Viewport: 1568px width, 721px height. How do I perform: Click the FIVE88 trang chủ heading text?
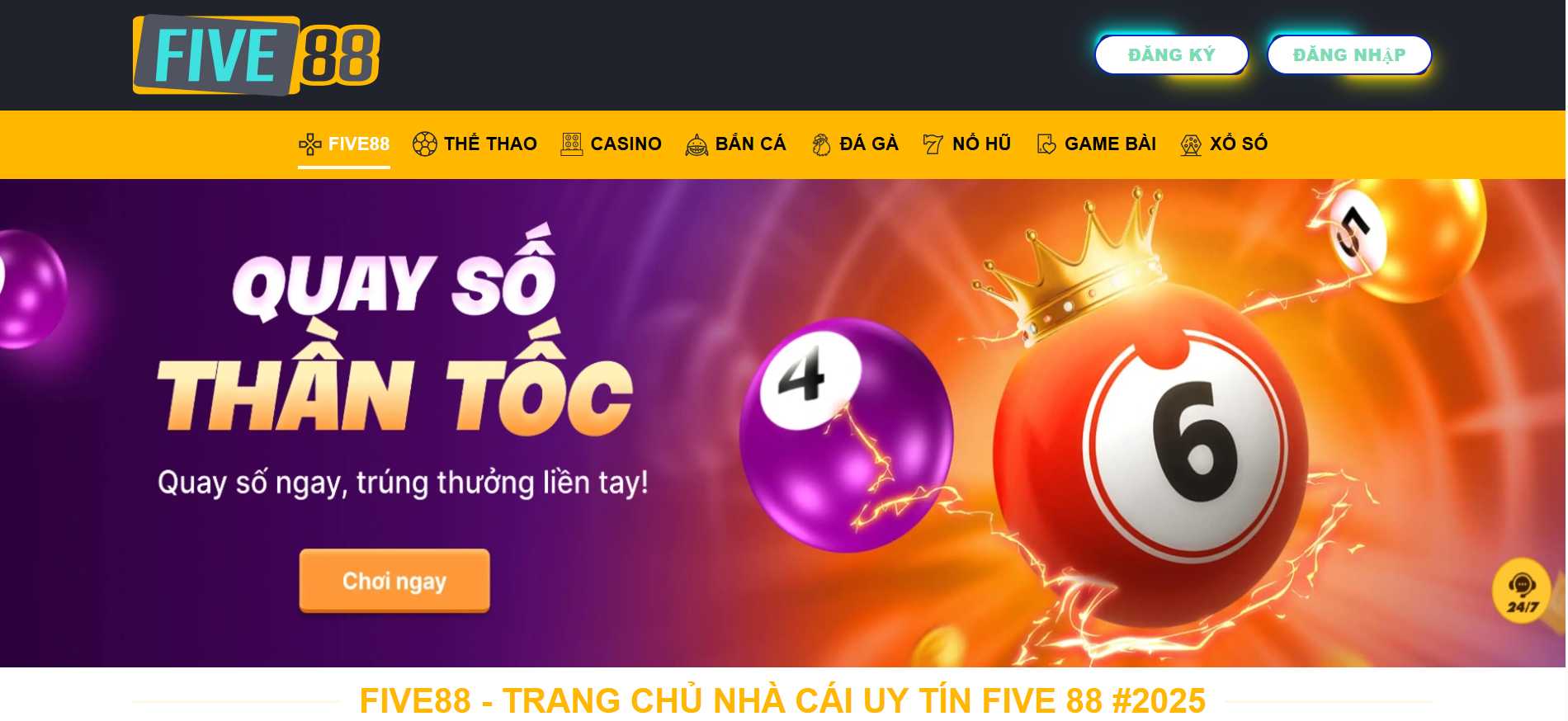click(782, 701)
